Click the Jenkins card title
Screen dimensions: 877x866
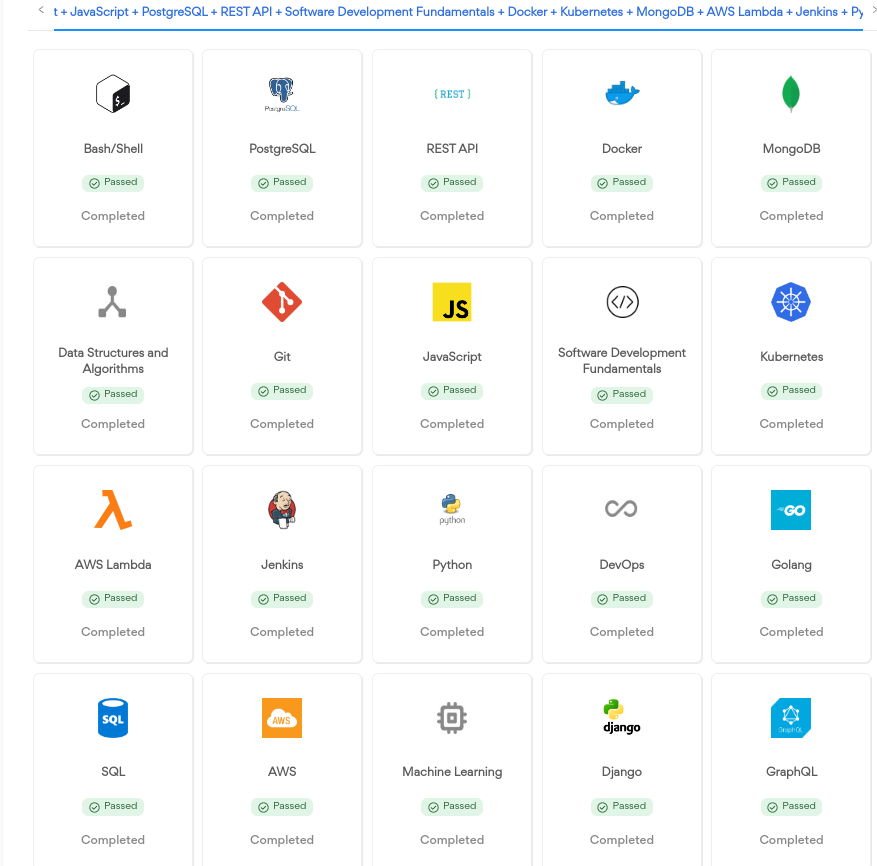[x=282, y=564]
